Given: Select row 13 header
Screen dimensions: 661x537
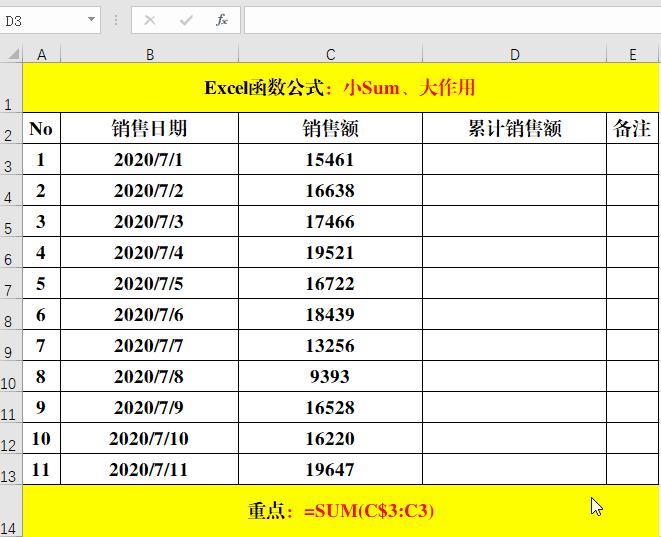Looking at the screenshot, I should coord(11,469).
